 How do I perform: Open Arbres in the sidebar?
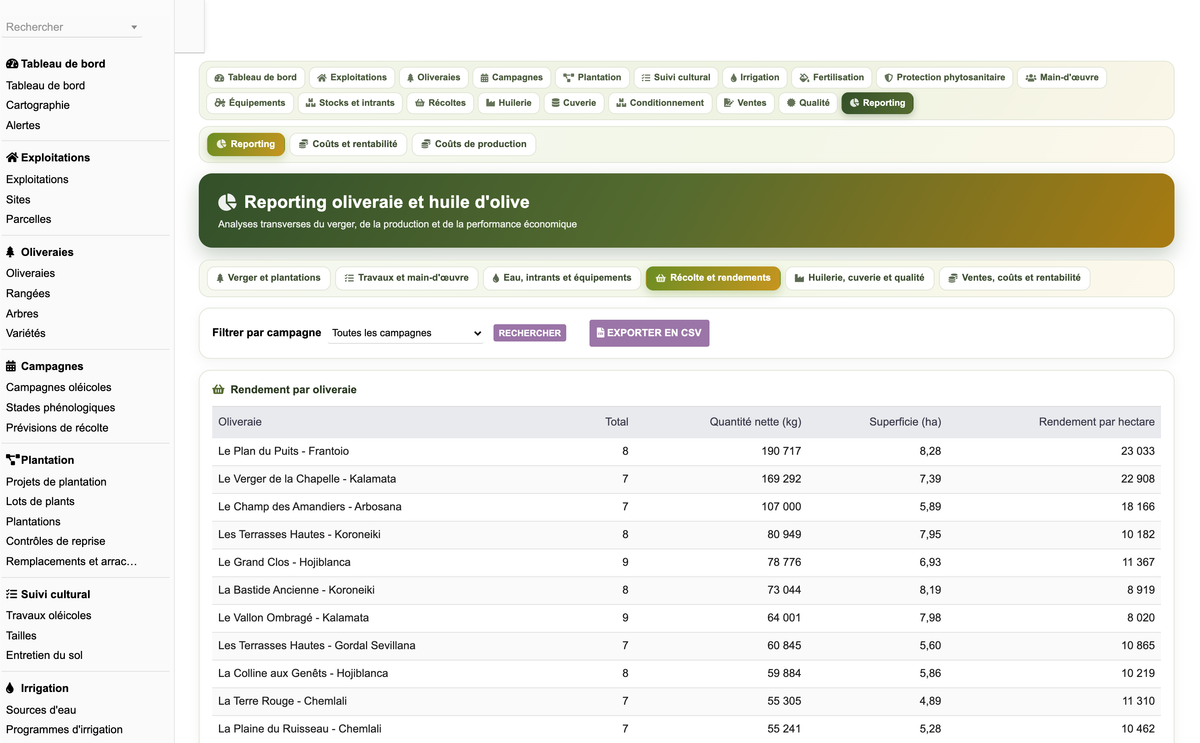point(22,313)
